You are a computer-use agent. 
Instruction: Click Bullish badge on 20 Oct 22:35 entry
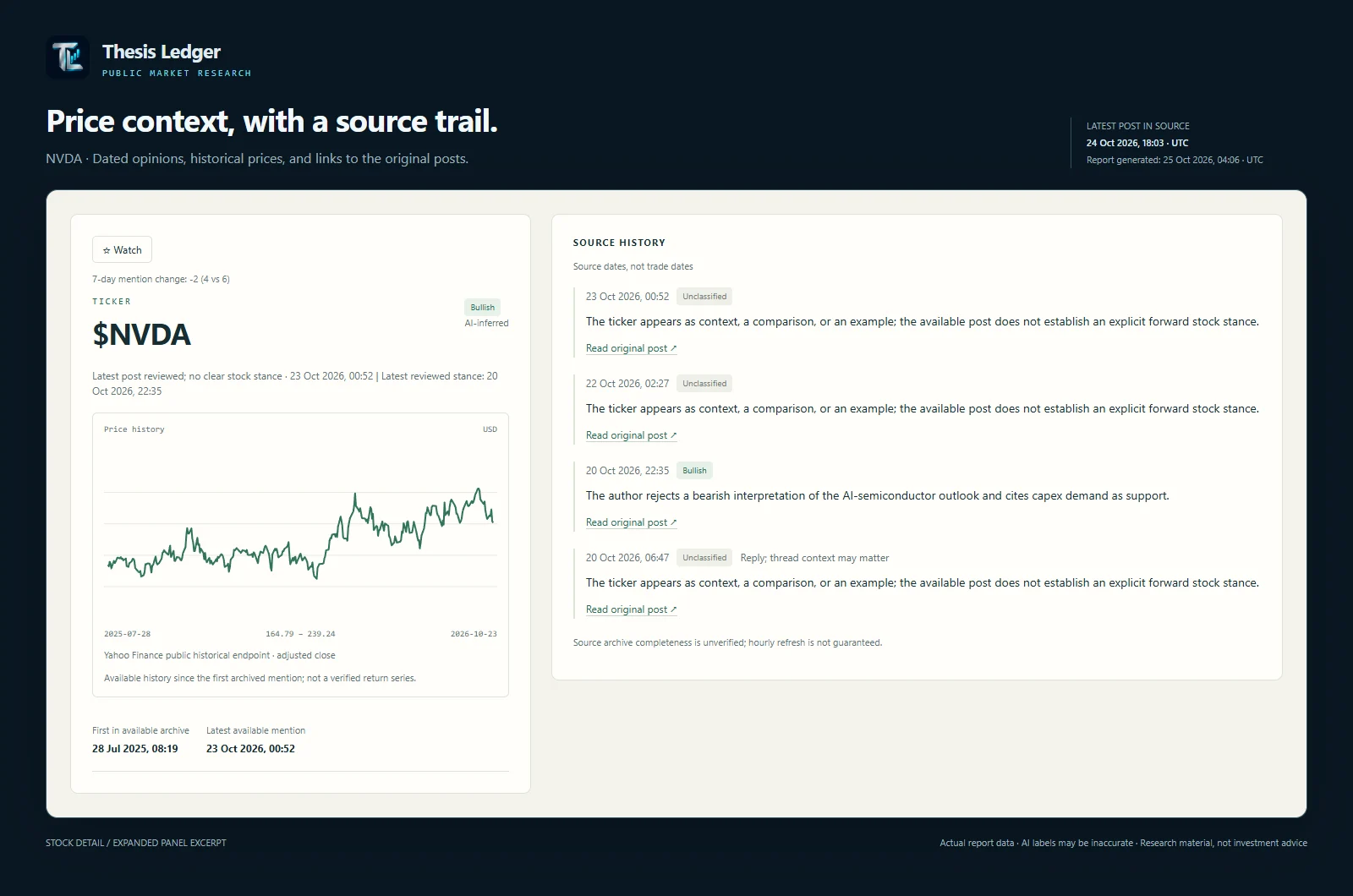click(694, 471)
